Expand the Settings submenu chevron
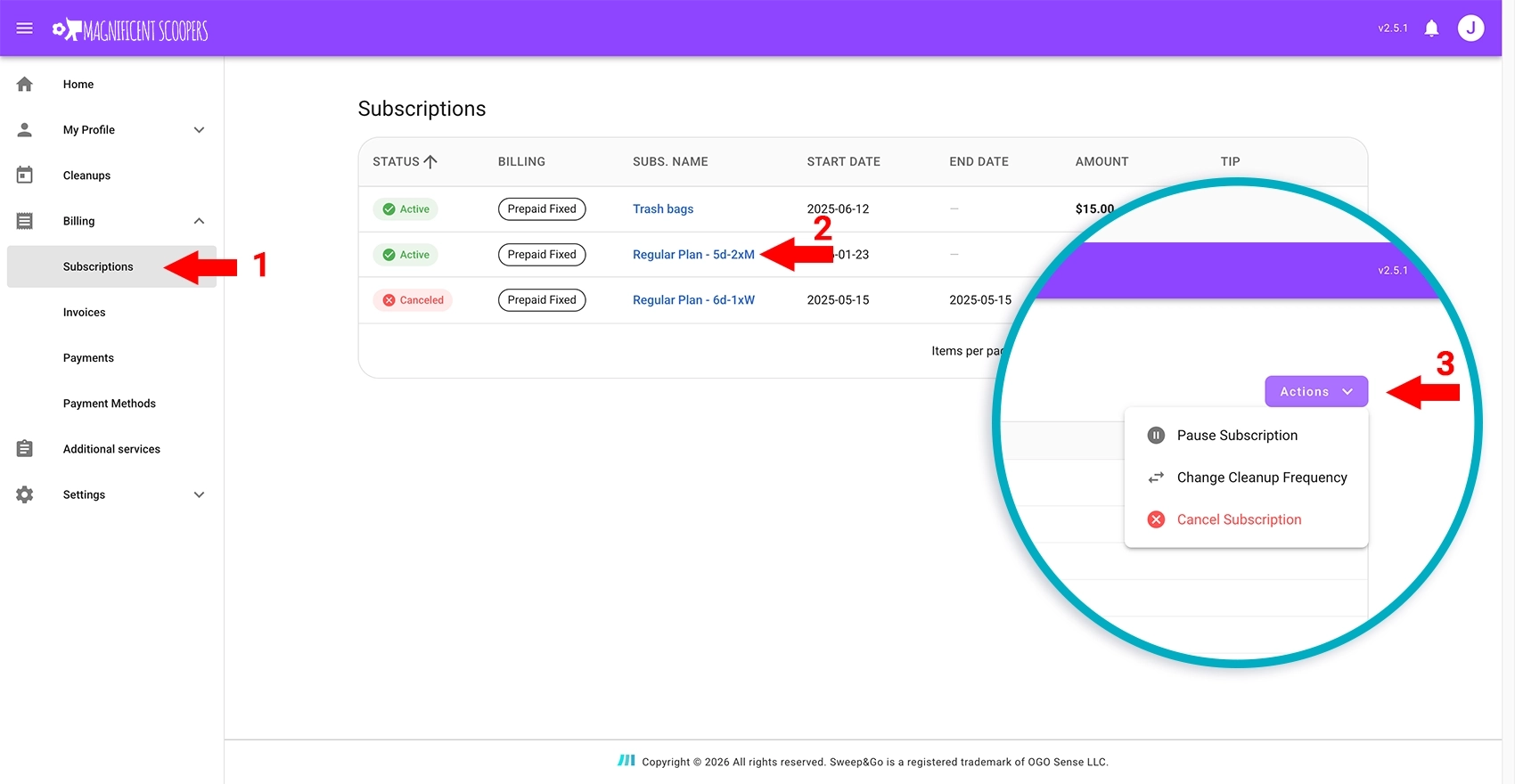1515x784 pixels. tap(199, 494)
